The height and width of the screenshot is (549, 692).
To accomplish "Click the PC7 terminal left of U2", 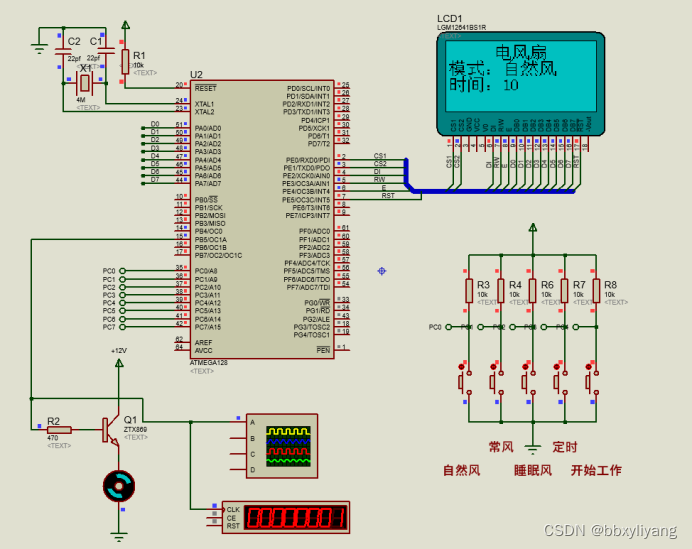I will click(x=122, y=327).
